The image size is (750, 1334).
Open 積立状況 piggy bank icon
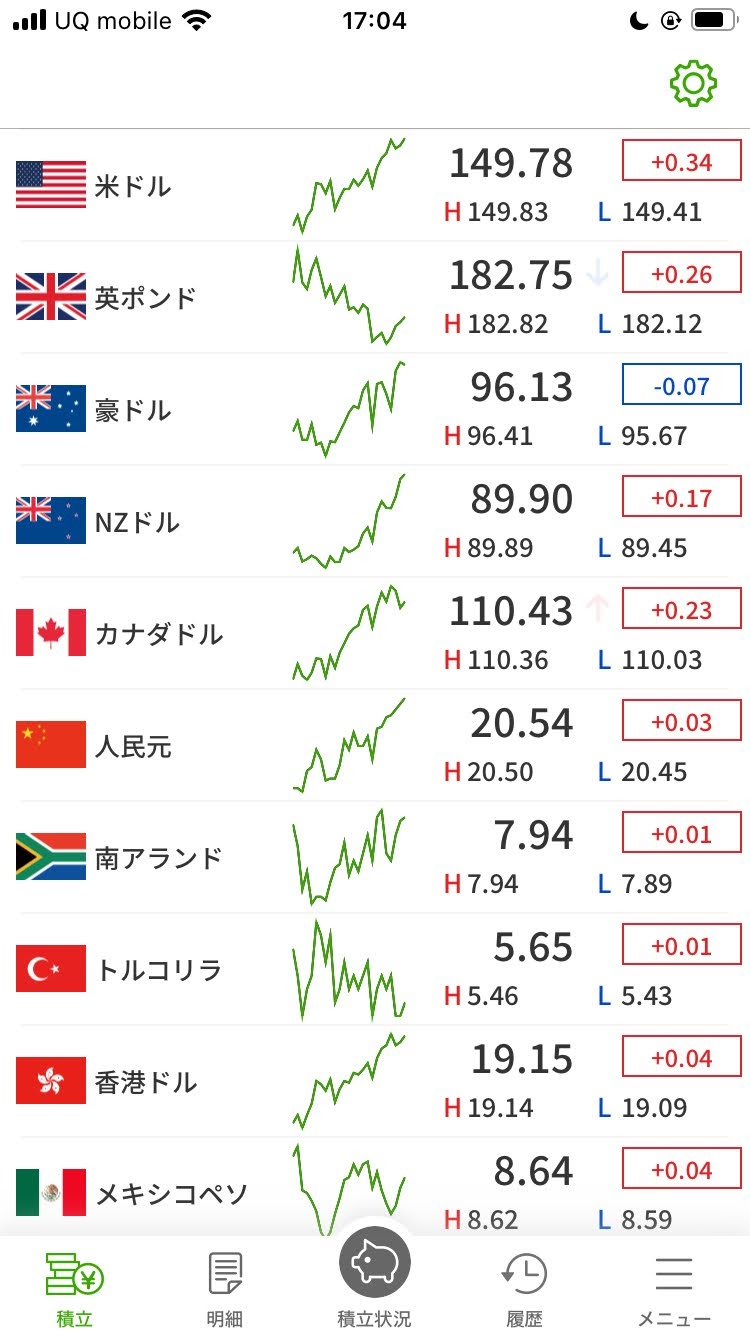[374, 1263]
